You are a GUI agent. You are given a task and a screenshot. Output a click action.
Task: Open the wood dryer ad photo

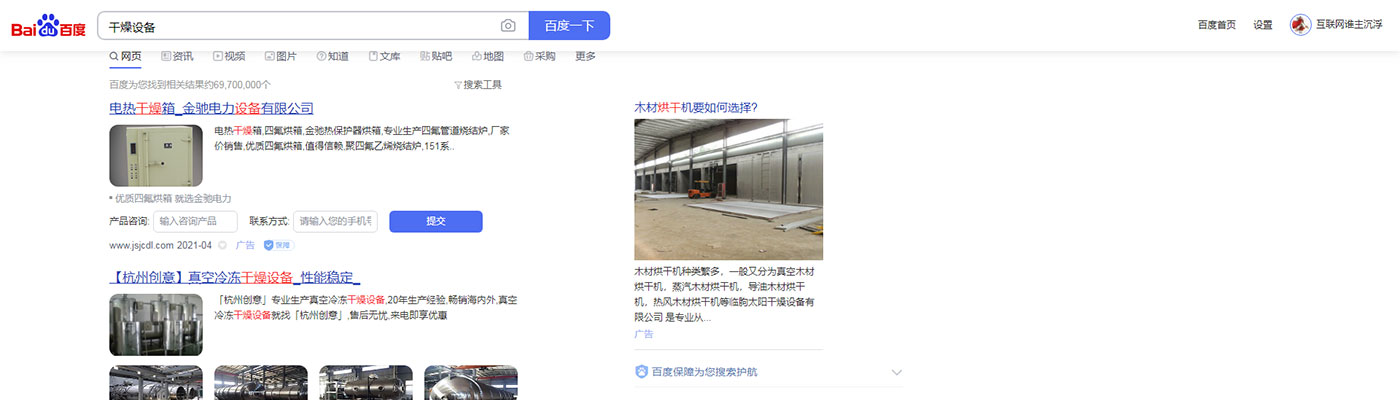pos(728,190)
